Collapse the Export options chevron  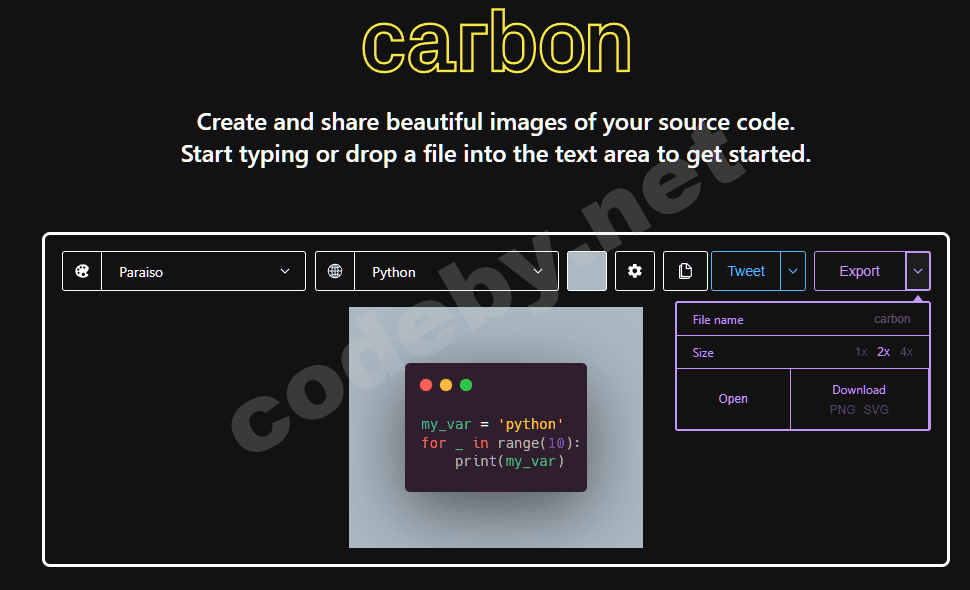[918, 271]
